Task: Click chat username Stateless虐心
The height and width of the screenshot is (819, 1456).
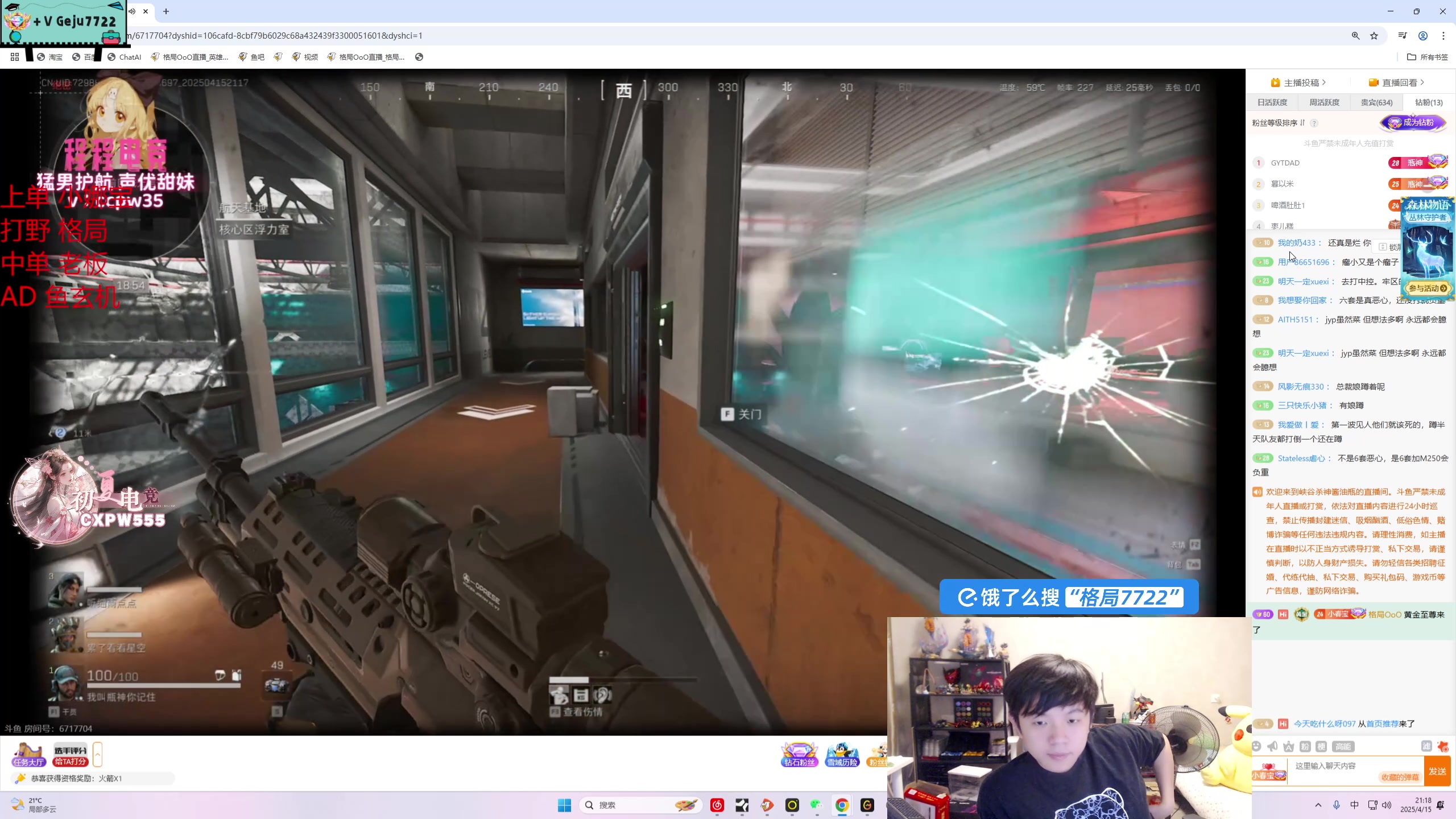Action: pyautogui.click(x=1302, y=458)
